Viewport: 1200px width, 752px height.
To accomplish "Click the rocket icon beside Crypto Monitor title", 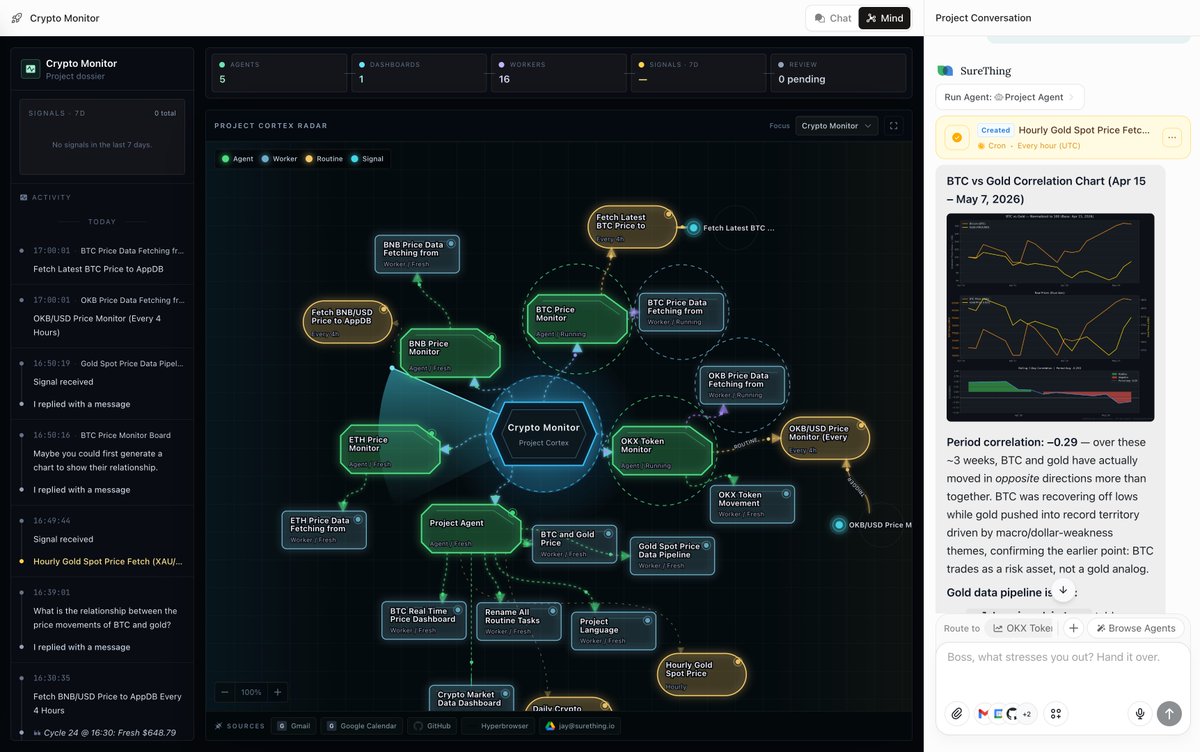I will click(x=16, y=18).
